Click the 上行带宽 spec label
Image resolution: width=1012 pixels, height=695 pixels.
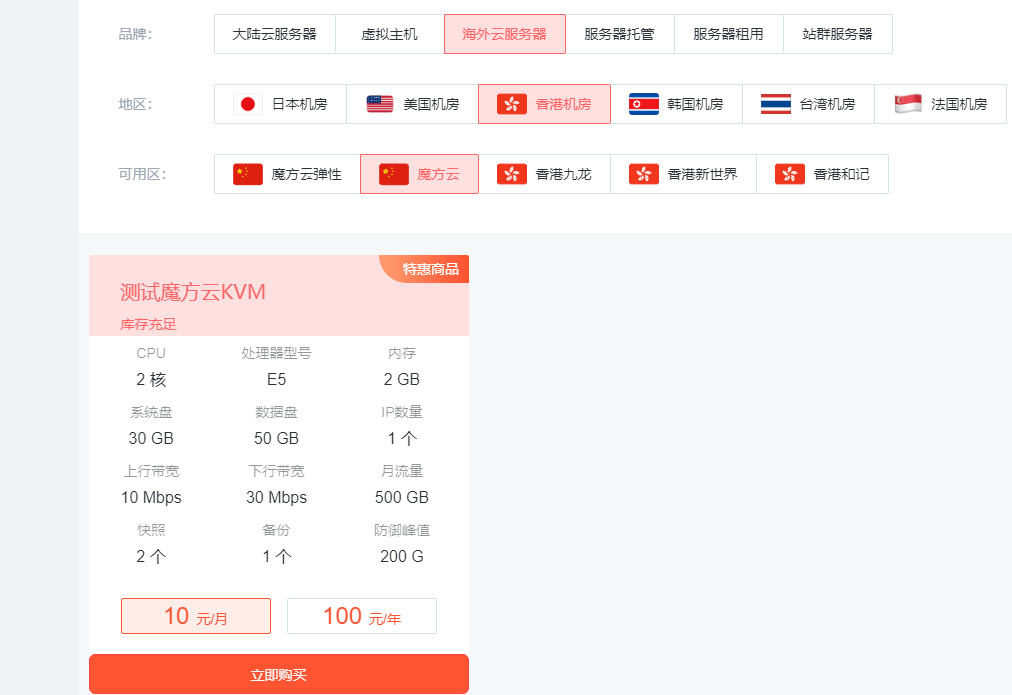click(x=151, y=471)
